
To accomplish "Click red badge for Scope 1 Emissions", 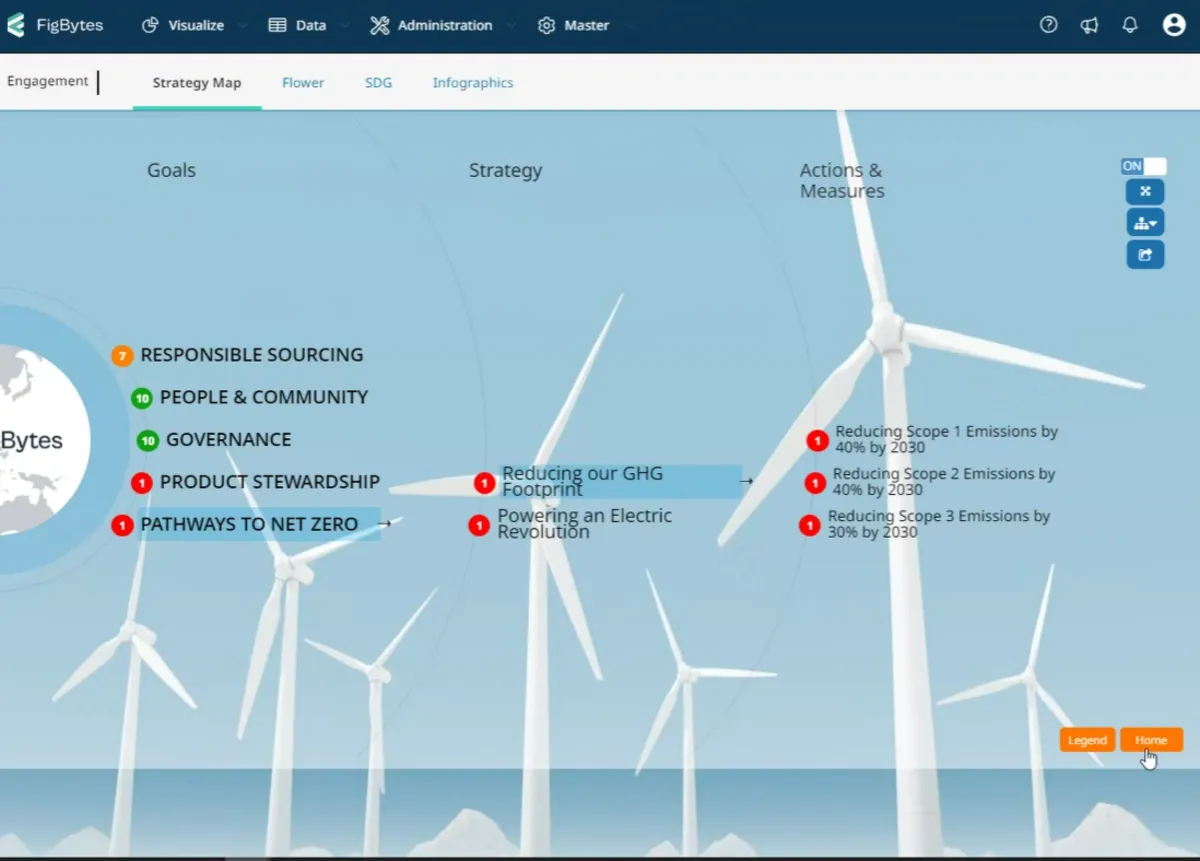I will 817,440.
